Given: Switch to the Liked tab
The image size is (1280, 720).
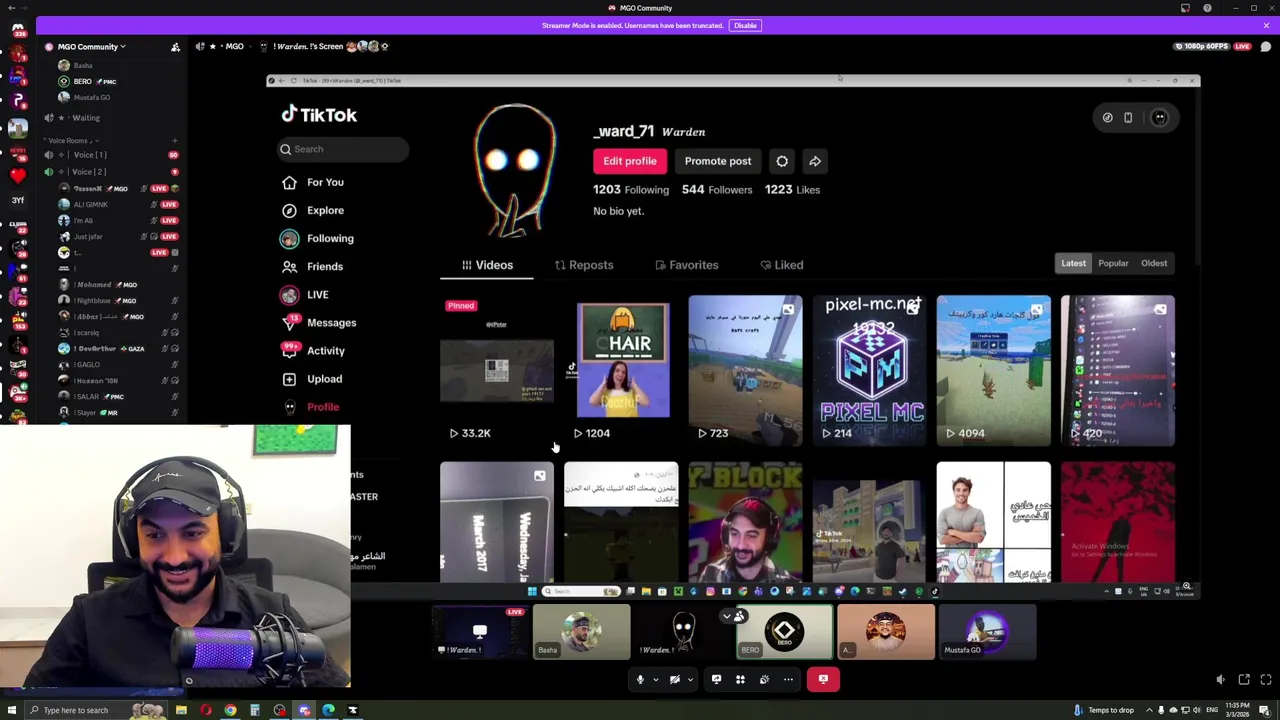Looking at the screenshot, I should point(781,265).
